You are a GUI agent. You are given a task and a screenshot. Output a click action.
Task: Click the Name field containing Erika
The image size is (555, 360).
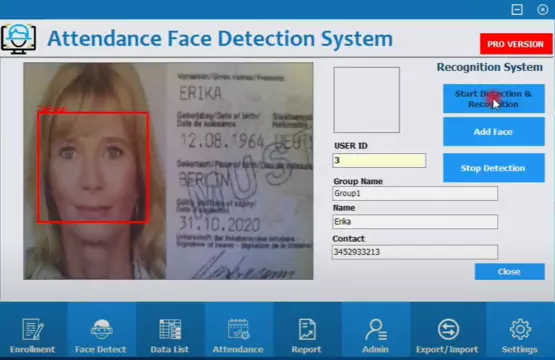pos(415,222)
